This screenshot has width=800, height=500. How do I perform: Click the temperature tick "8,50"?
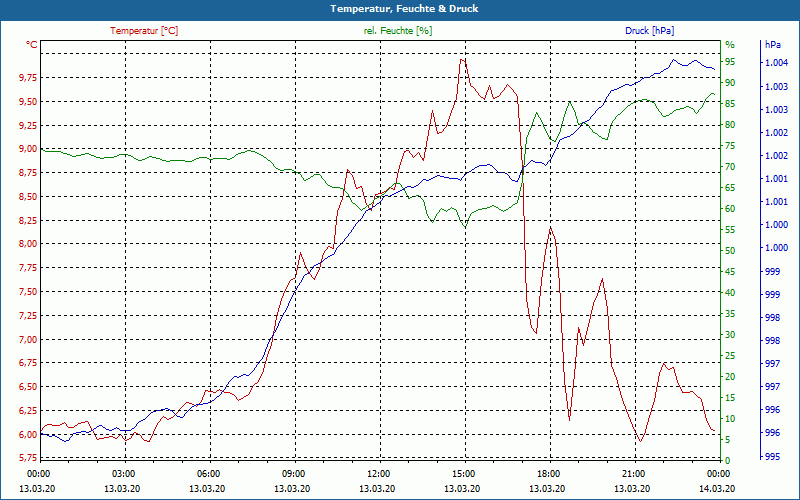[28, 196]
